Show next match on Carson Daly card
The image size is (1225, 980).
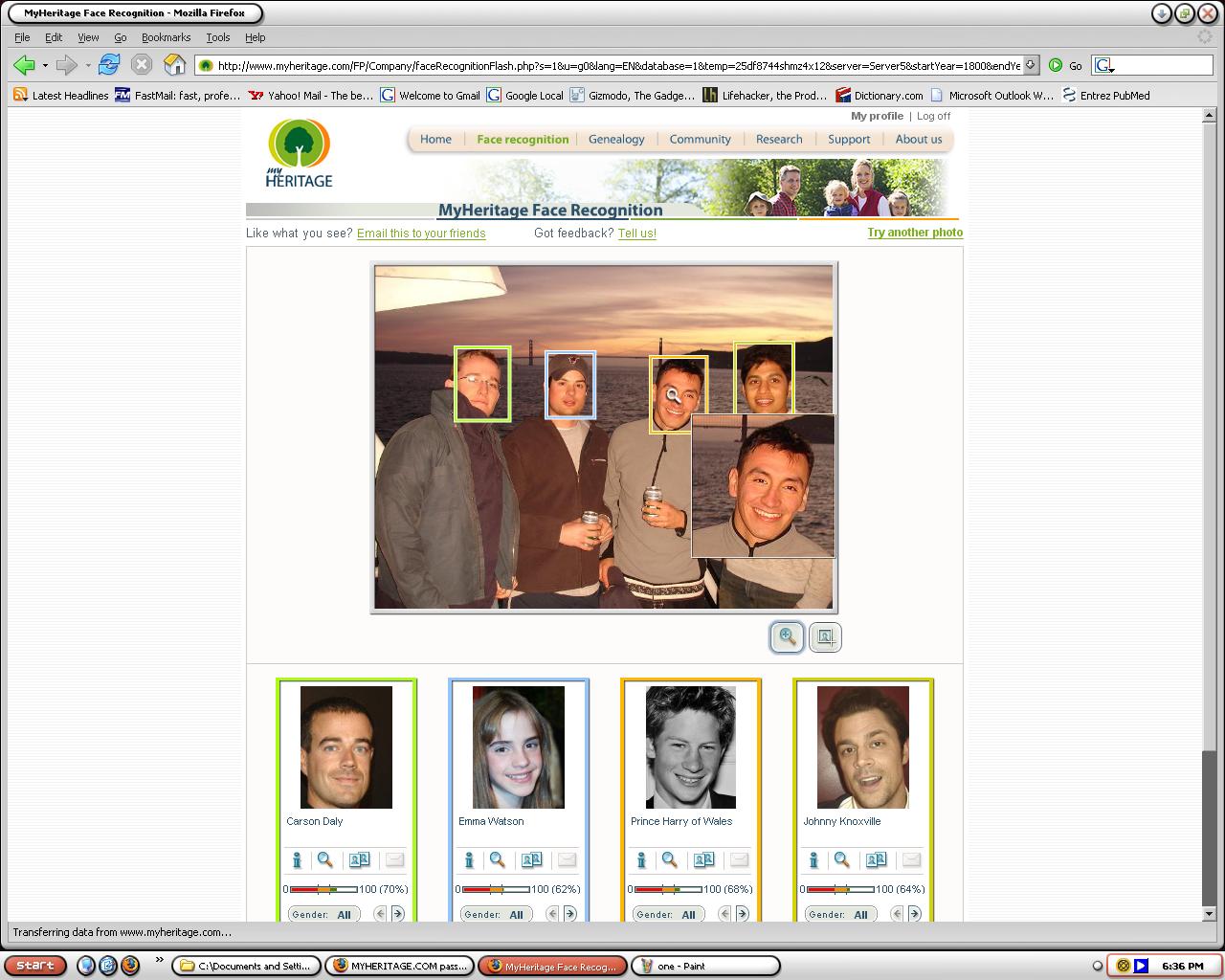tap(397, 914)
